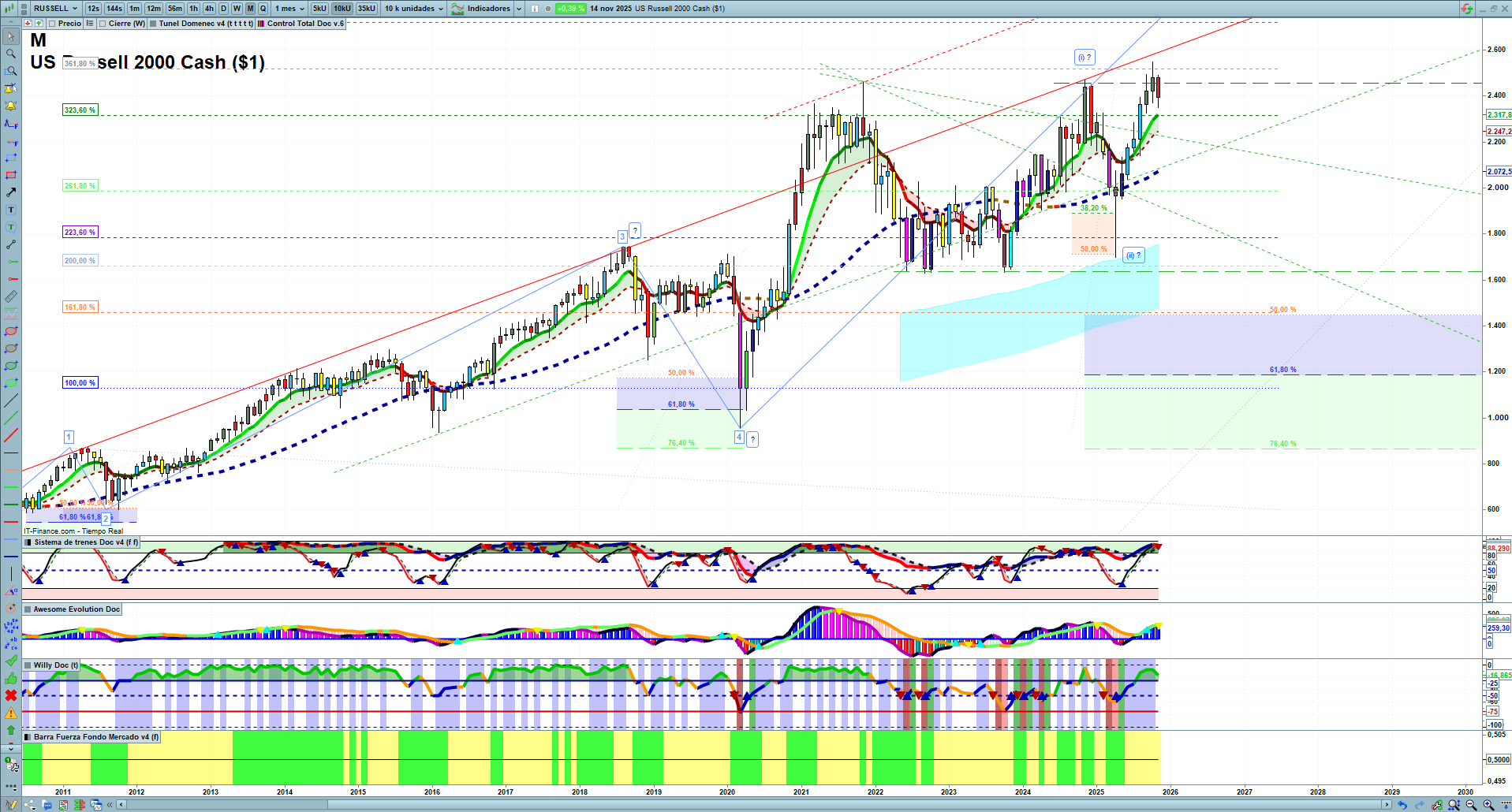This screenshot has width=1512, height=812.
Task: Click the 144s timeframe button
Action: click(x=114, y=9)
